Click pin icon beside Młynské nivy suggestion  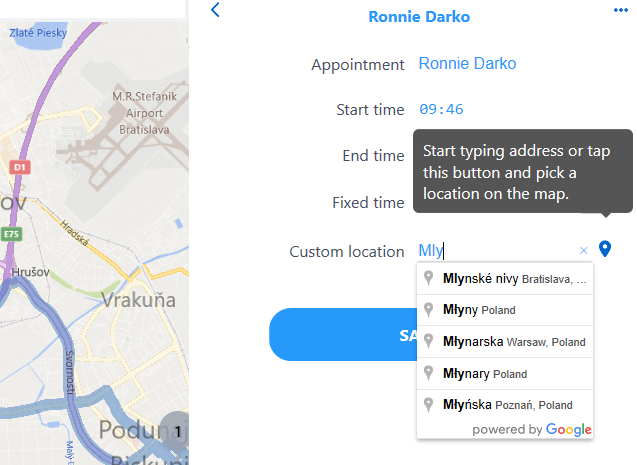(x=429, y=279)
